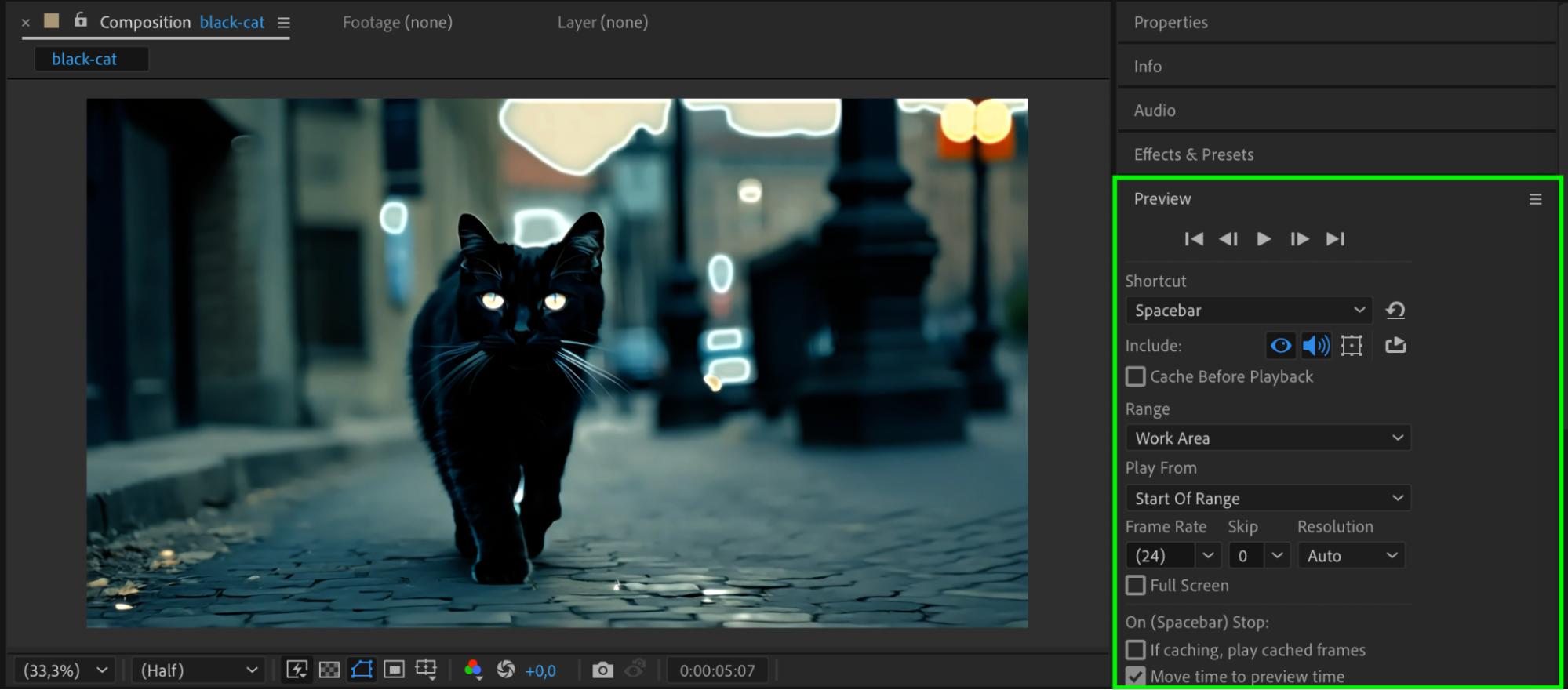1568x690 pixels.
Task: Expand the Work Area range dropdown
Action: [1268, 438]
